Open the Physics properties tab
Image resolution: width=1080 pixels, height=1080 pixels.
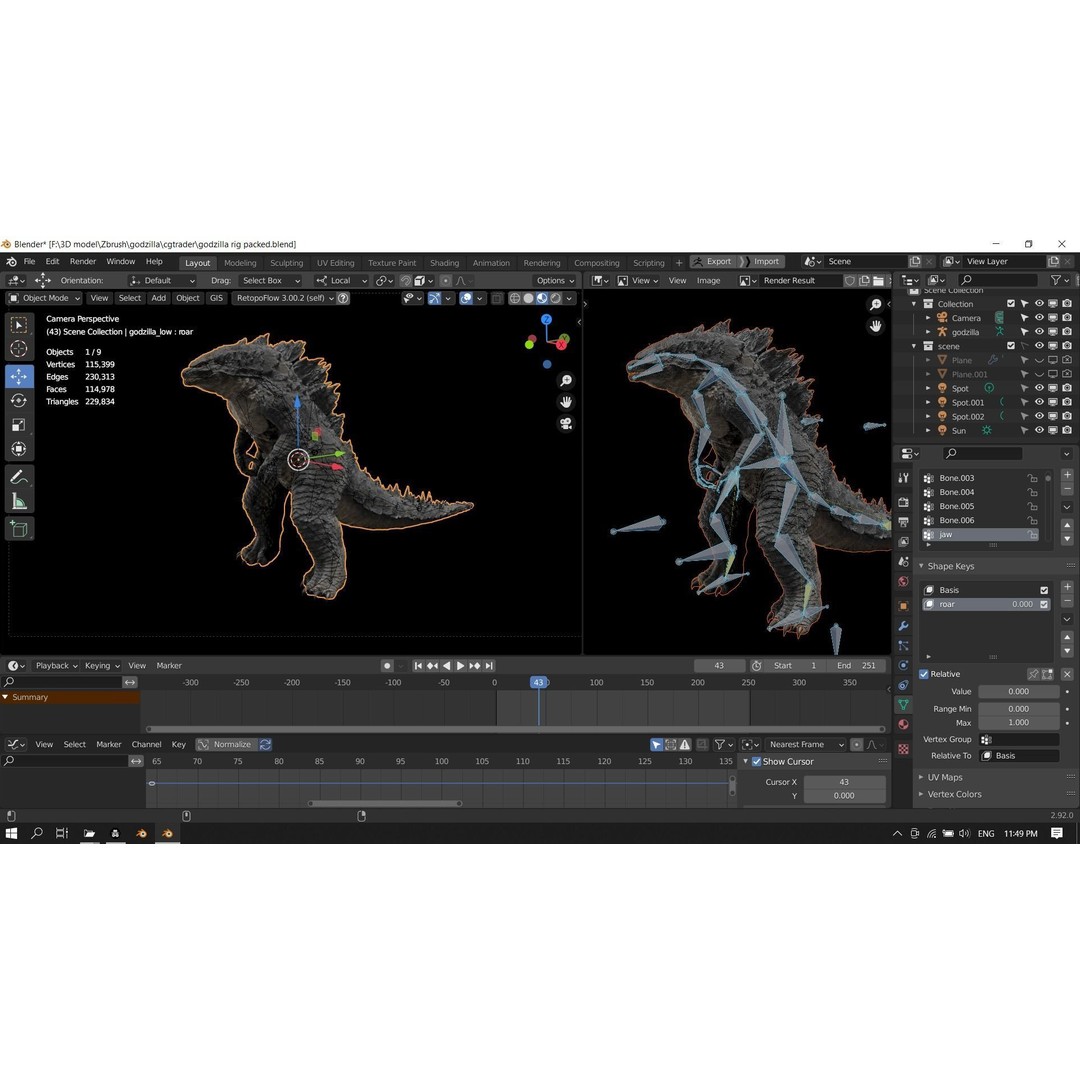[903, 665]
